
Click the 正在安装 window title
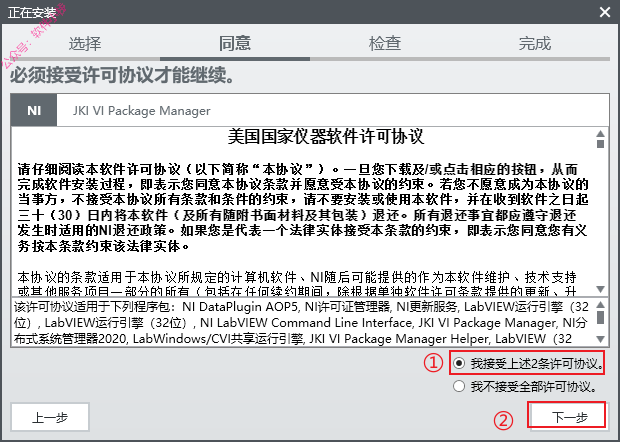click(x=32, y=13)
